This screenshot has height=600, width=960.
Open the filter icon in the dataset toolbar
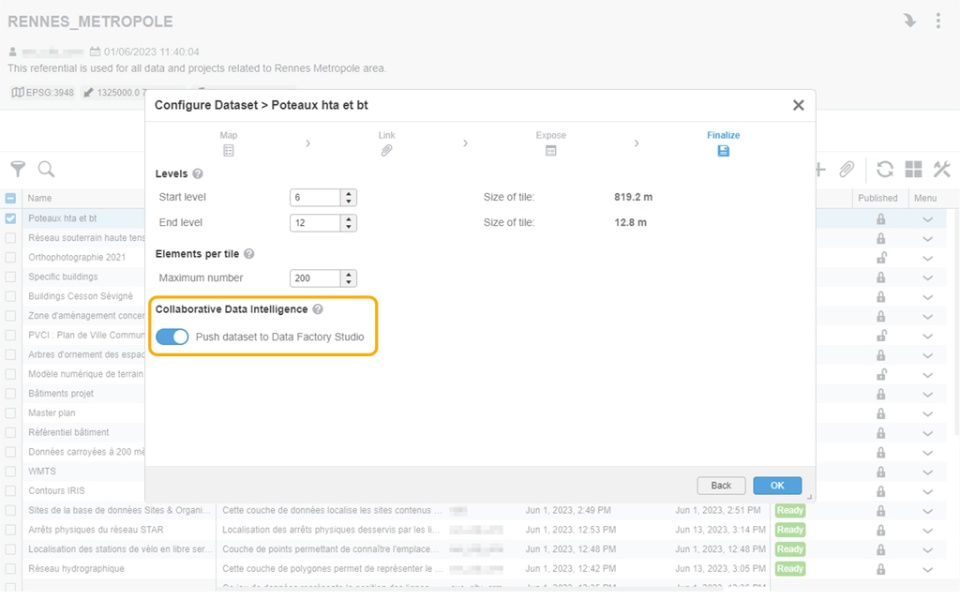coord(18,168)
